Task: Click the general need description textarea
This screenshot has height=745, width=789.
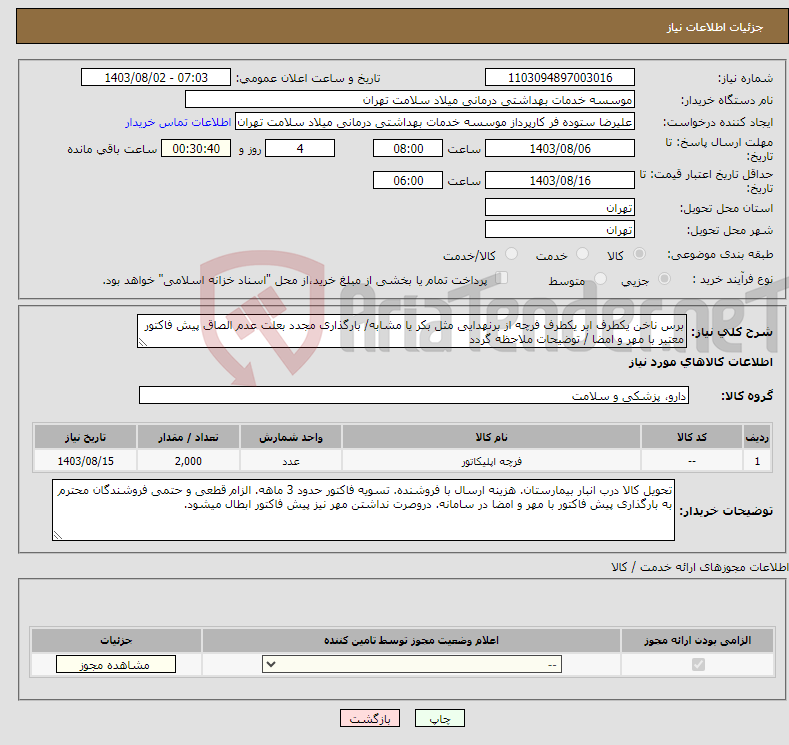Action: 412,332
